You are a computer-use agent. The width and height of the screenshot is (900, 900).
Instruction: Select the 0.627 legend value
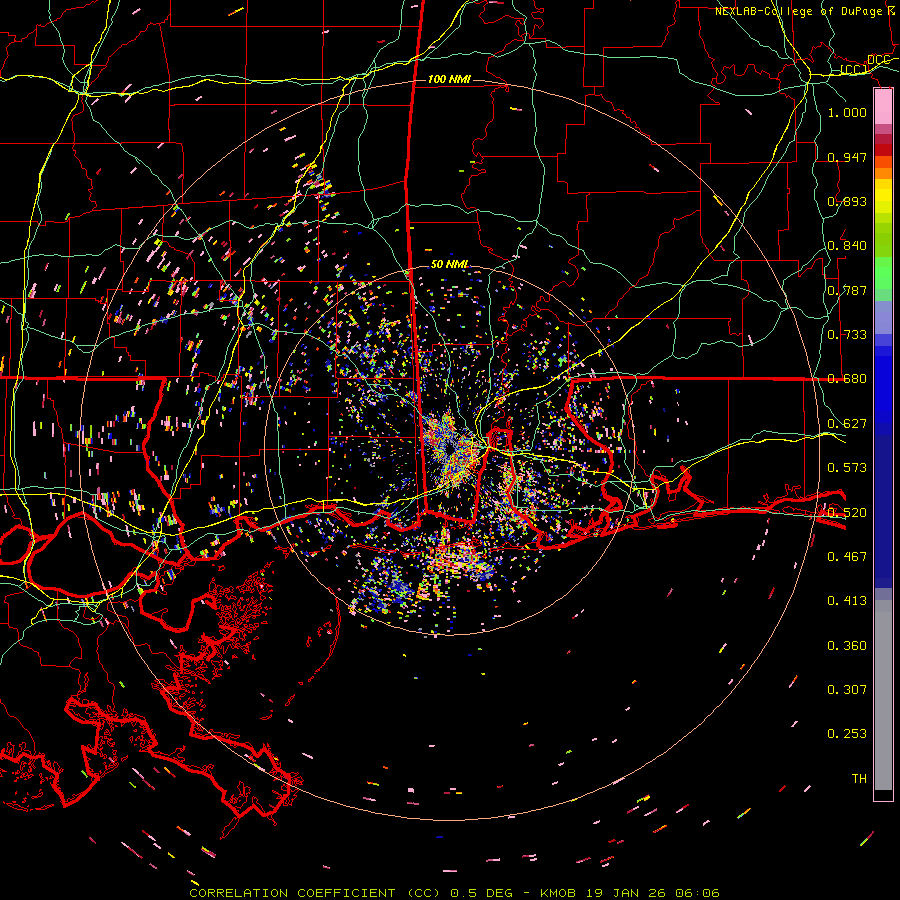tap(847, 424)
